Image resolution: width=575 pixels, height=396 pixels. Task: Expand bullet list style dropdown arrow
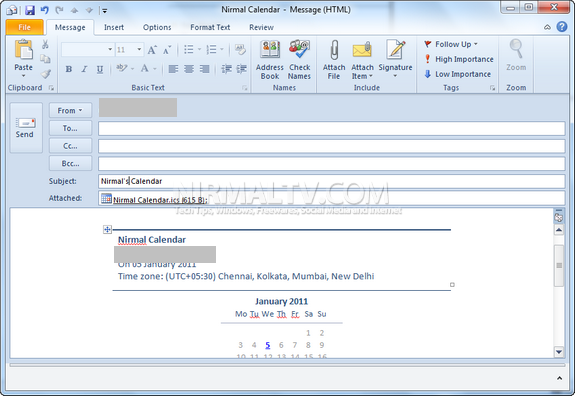pyautogui.click(x=199, y=50)
